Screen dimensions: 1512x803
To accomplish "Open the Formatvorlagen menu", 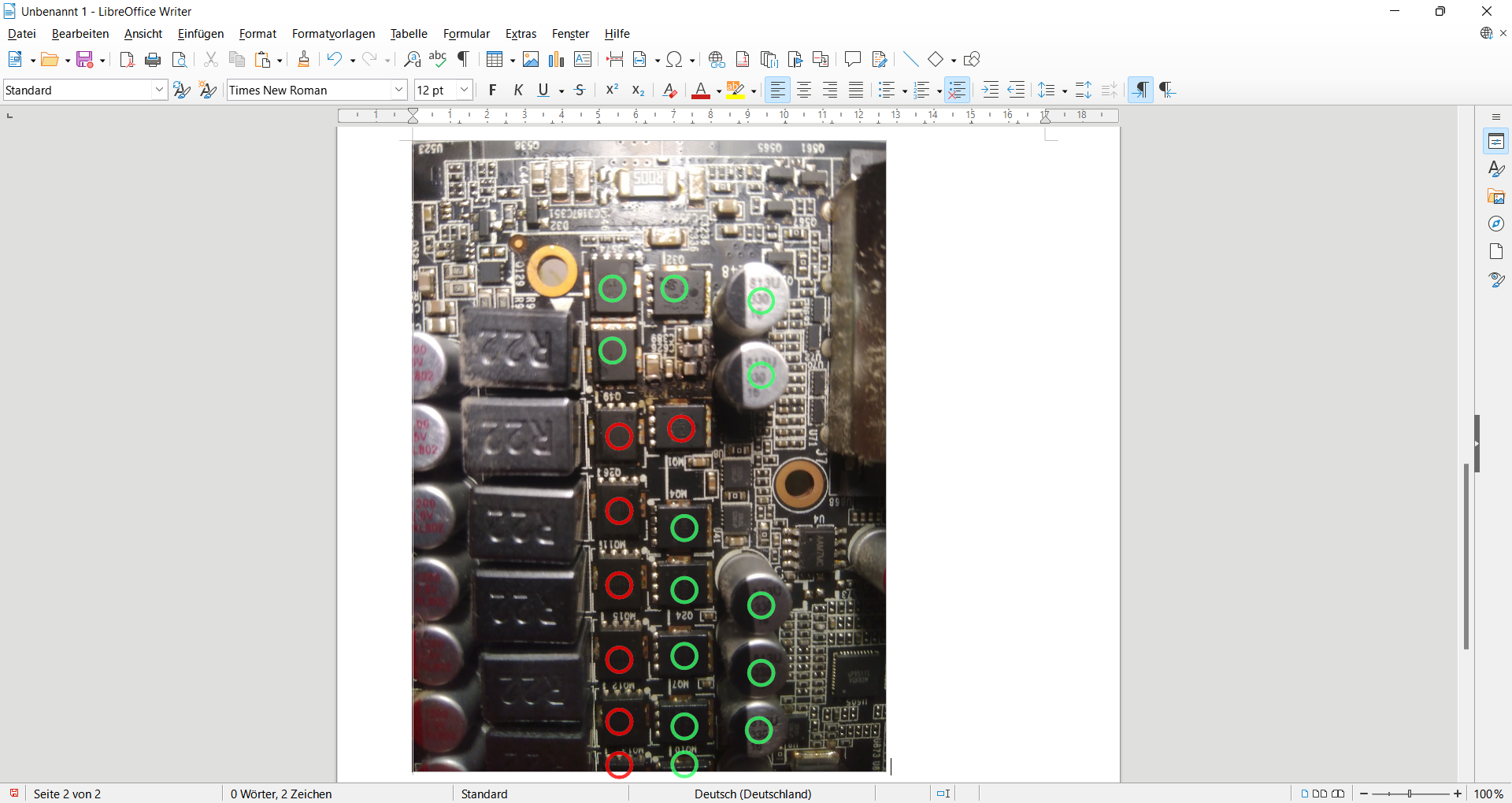I will [x=333, y=34].
